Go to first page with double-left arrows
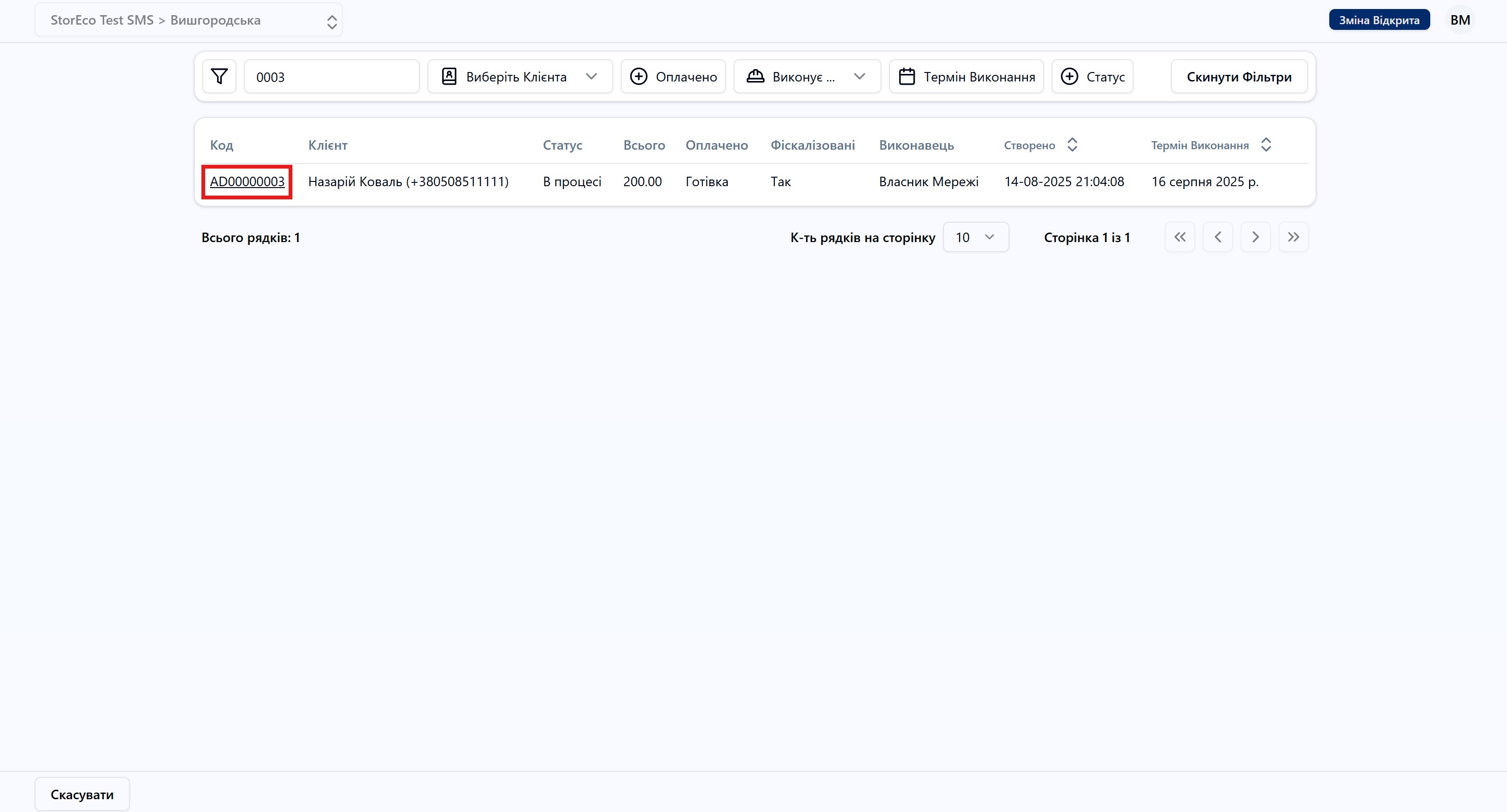 [x=1180, y=237]
